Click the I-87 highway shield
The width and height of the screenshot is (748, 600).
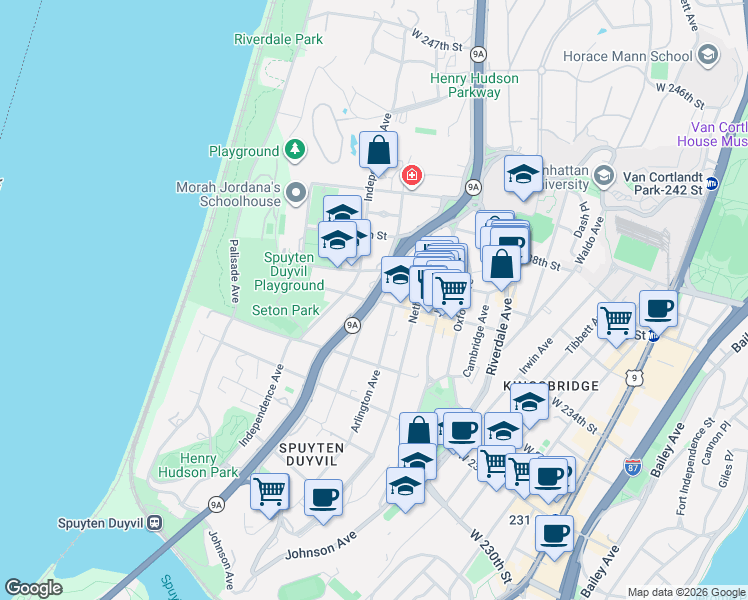[x=633, y=466]
